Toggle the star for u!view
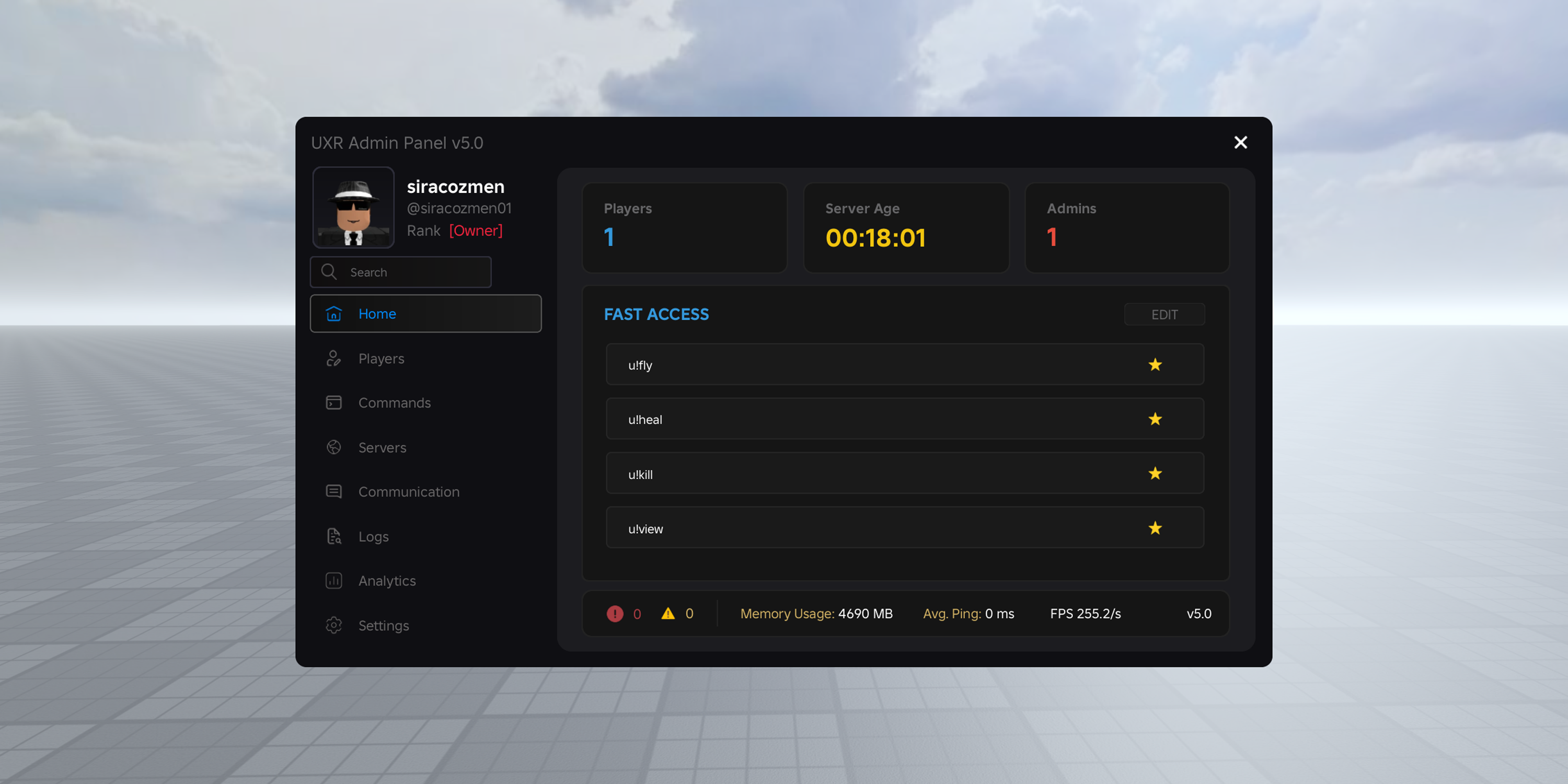 point(1155,528)
